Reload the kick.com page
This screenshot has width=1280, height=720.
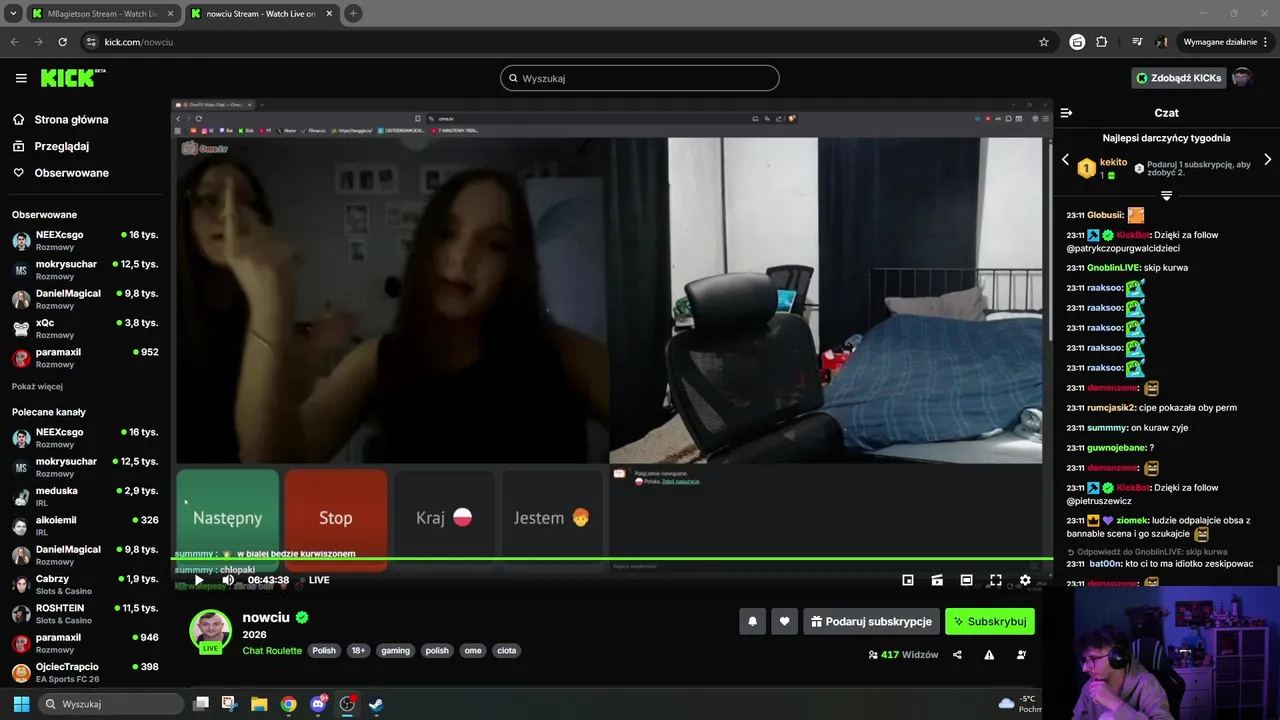tap(62, 42)
